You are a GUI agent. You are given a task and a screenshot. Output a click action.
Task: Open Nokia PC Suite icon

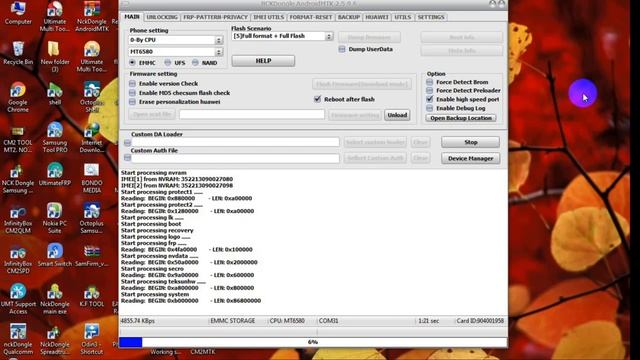[55, 218]
